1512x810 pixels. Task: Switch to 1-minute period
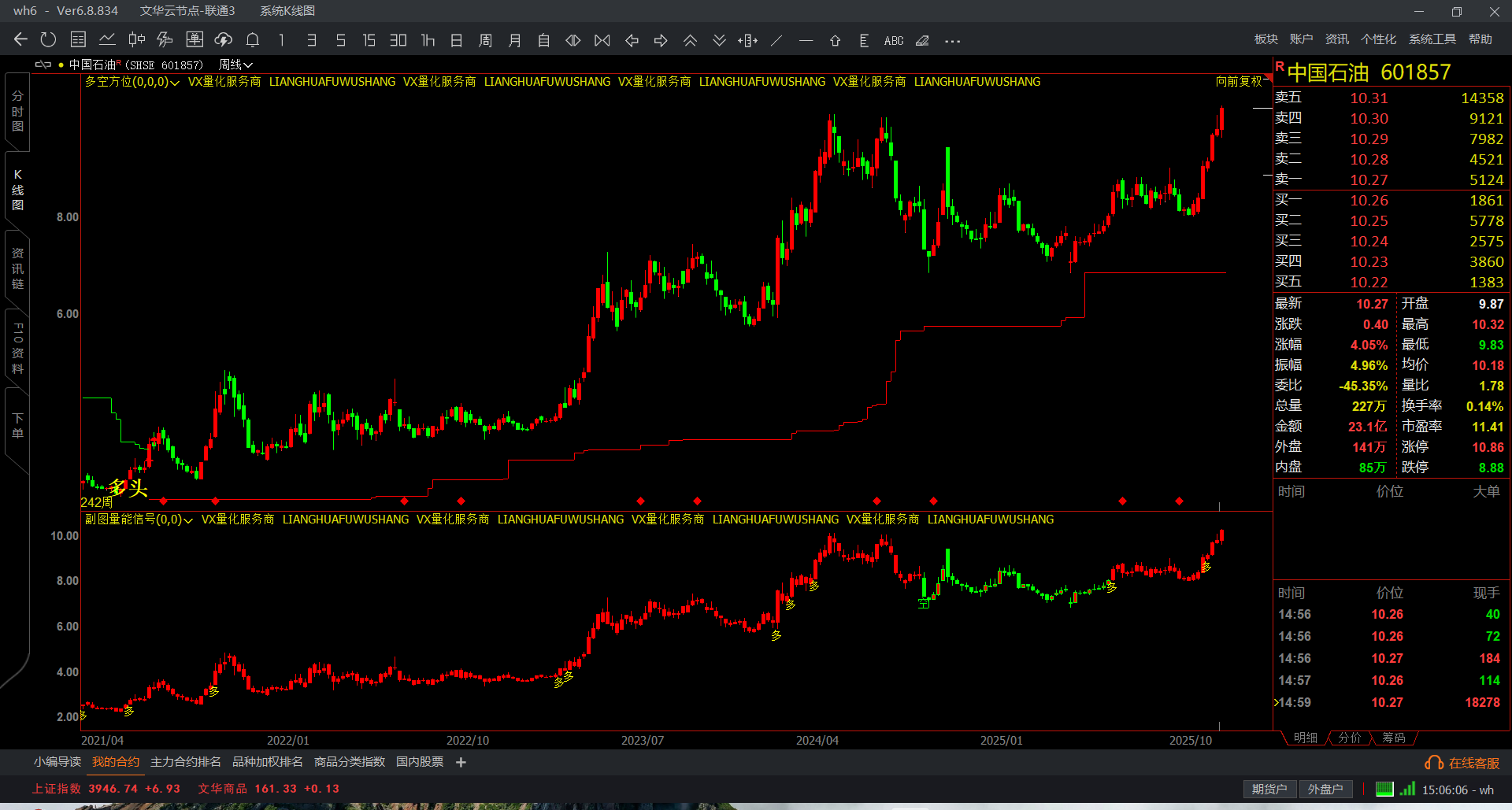(x=282, y=39)
